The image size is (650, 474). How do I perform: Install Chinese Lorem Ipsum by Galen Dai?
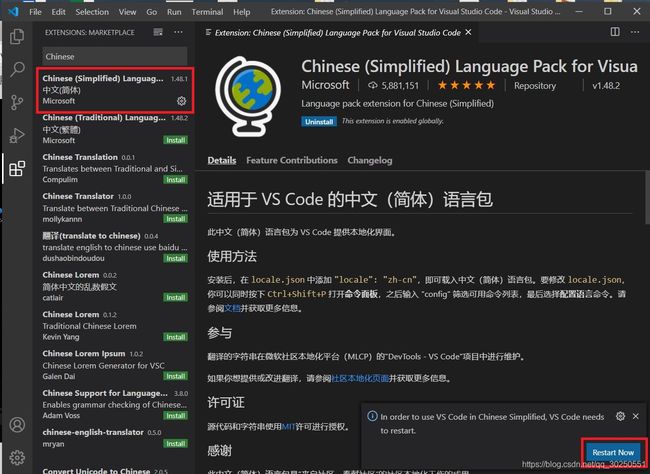point(175,376)
